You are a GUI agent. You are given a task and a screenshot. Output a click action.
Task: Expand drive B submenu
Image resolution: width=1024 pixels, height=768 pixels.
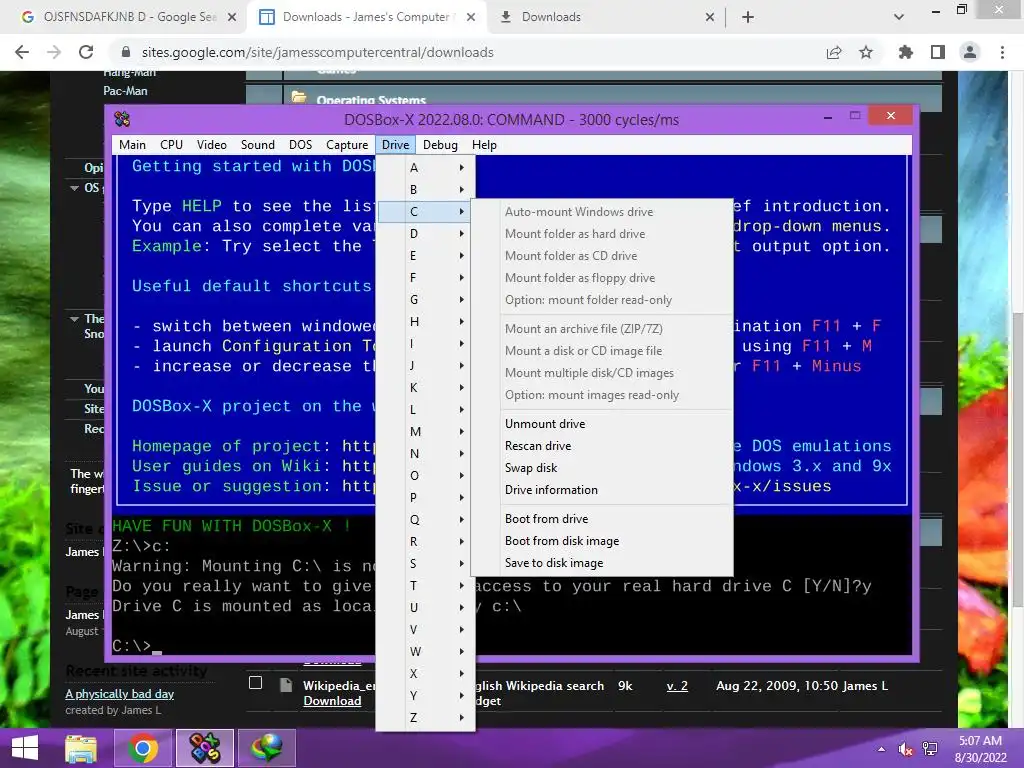click(x=426, y=189)
